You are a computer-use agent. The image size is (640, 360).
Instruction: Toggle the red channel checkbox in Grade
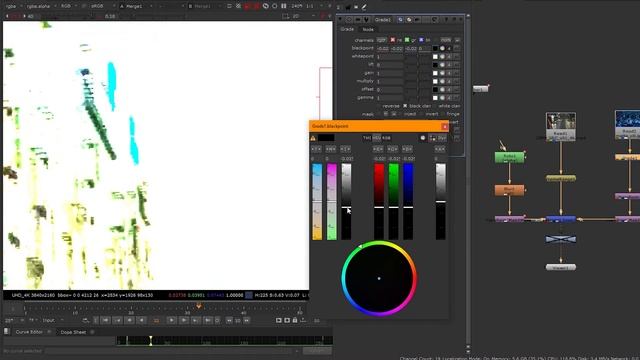(393, 40)
